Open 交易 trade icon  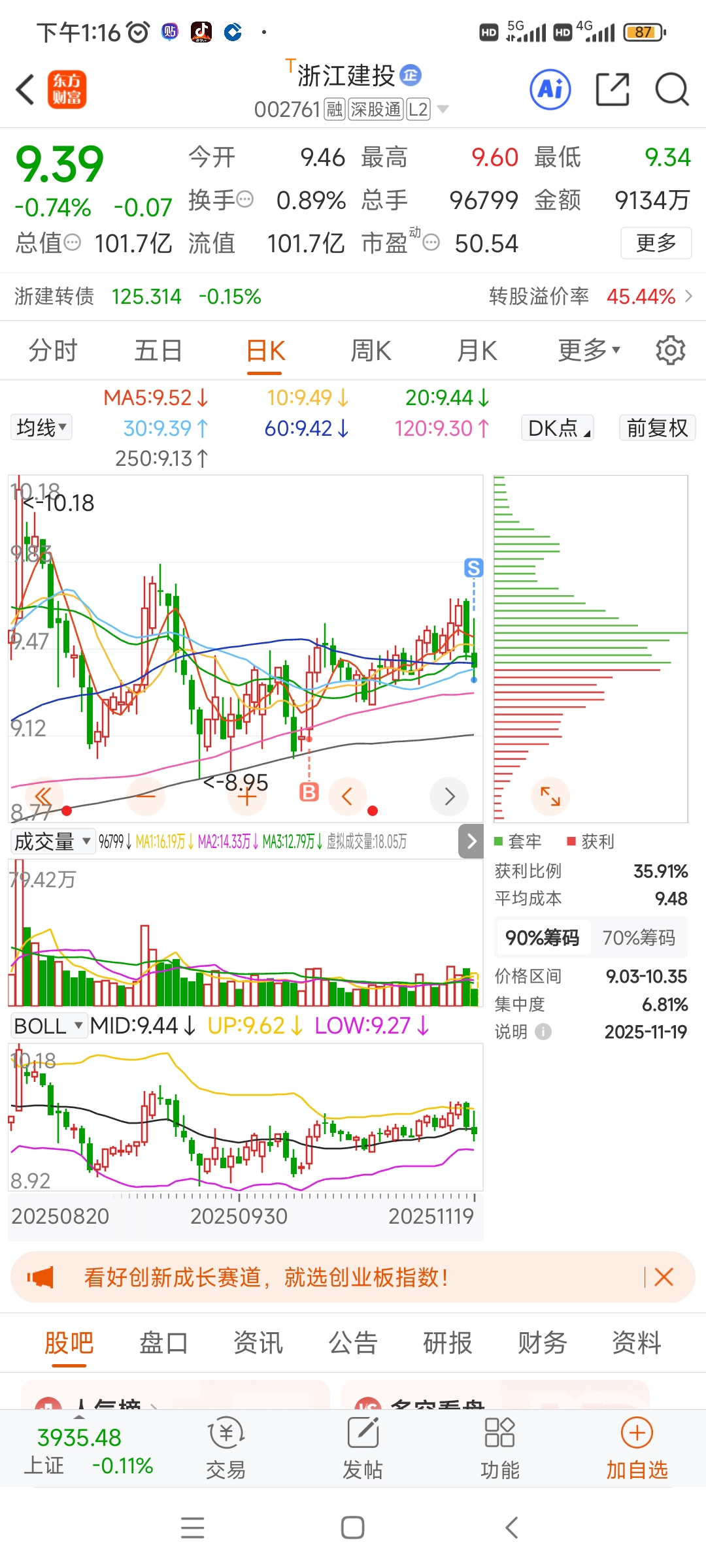pyautogui.click(x=226, y=1448)
